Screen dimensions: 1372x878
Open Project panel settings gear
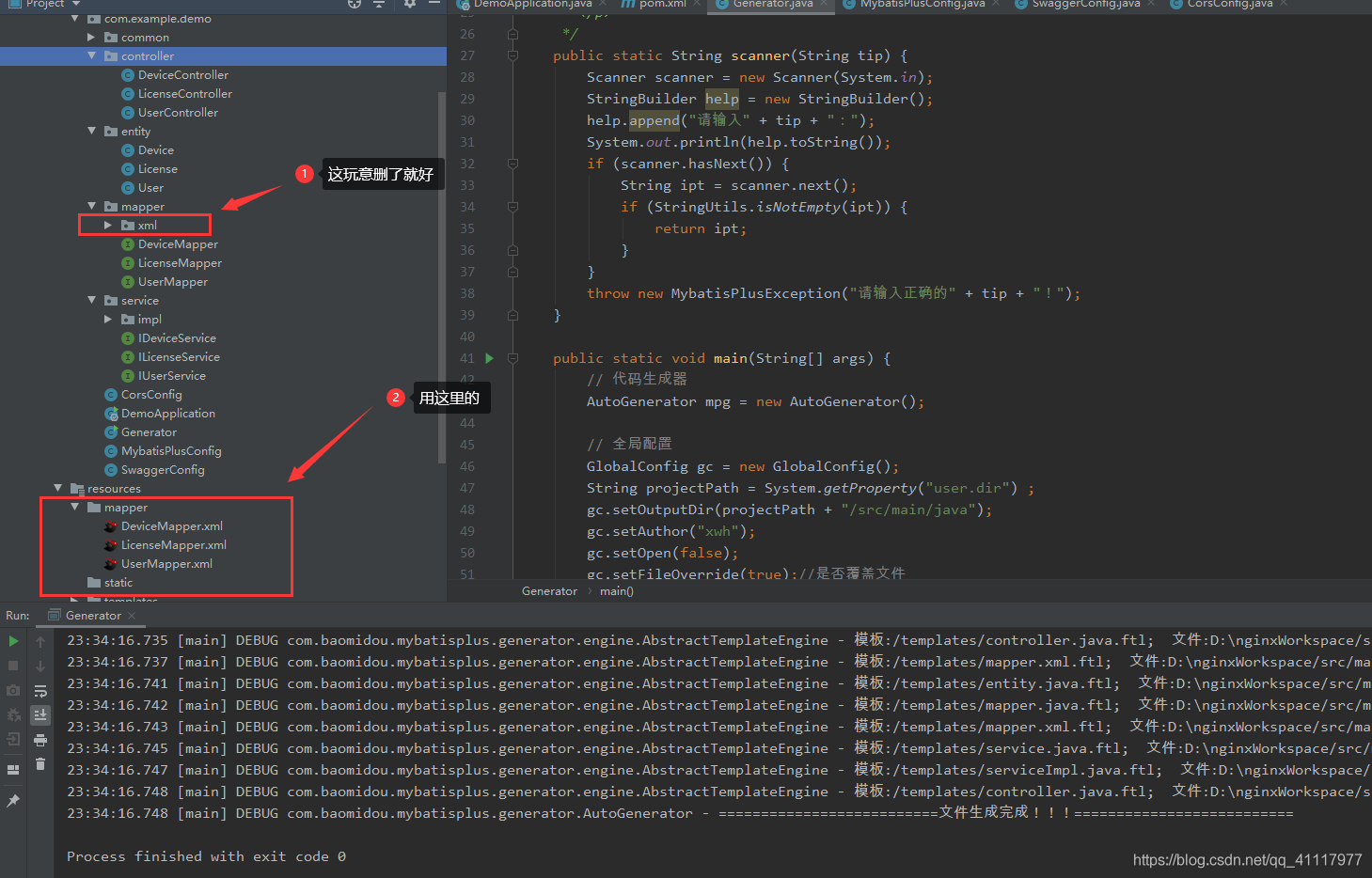(x=410, y=4)
